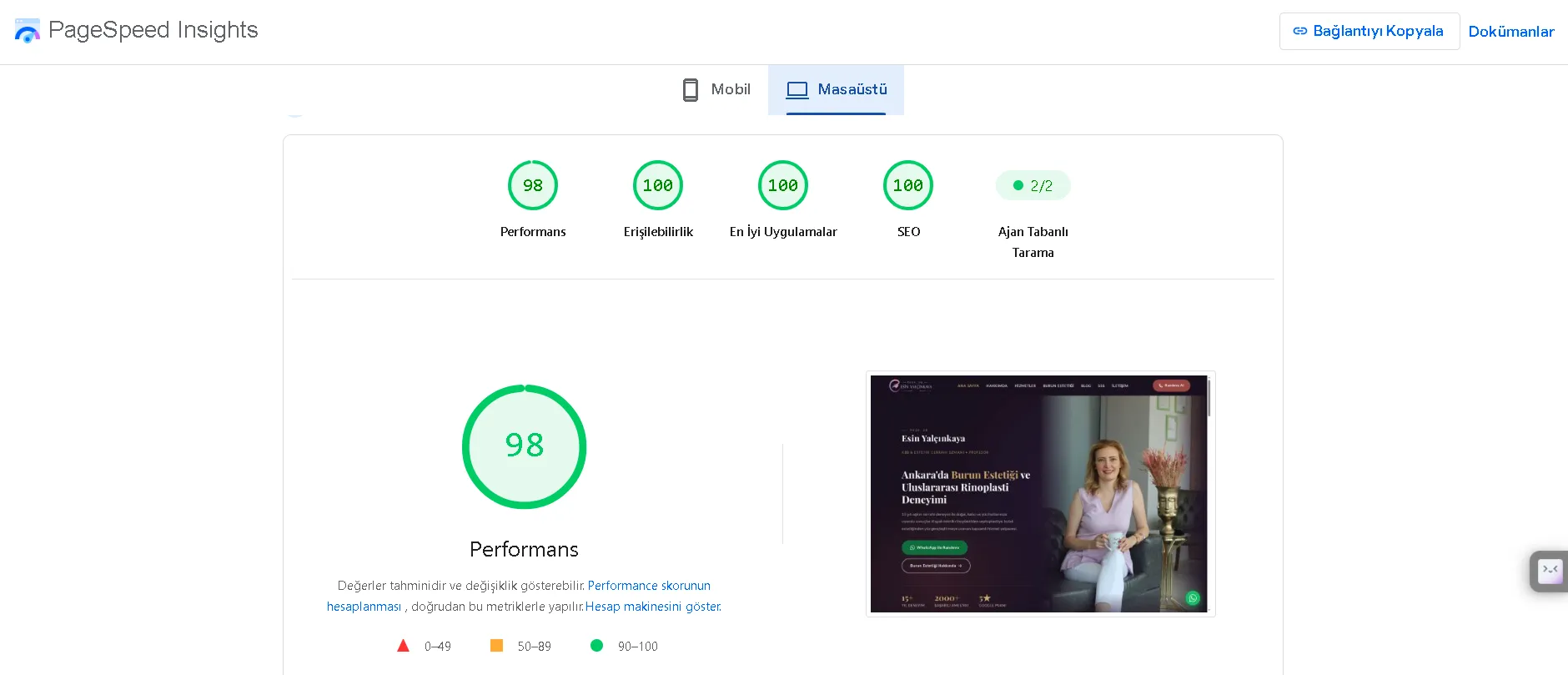The width and height of the screenshot is (1568, 675).
Task: Open En İyi Uygulamalar score gauge
Action: point(783,185)
